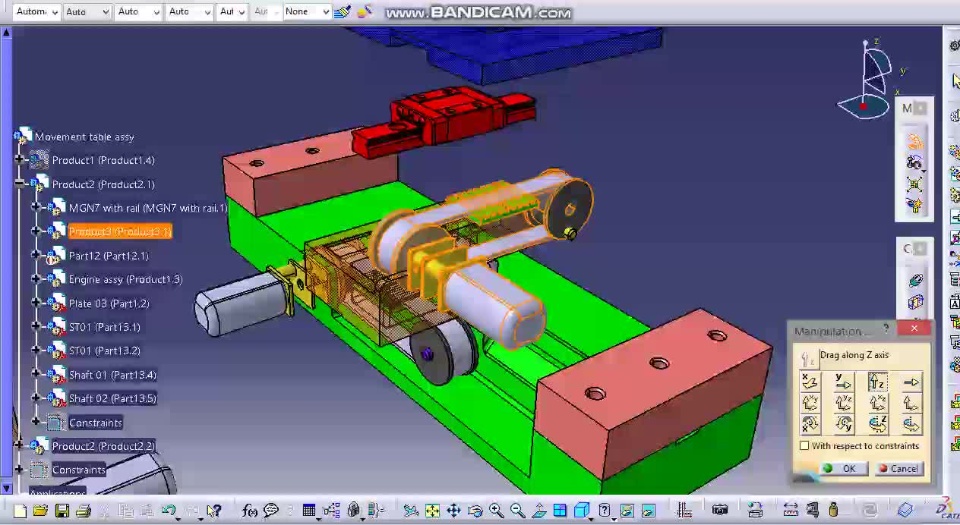Open the What's This help pointer
This screenshot has width=960, height=525.
pyautogui.click(x=213, y=510)
